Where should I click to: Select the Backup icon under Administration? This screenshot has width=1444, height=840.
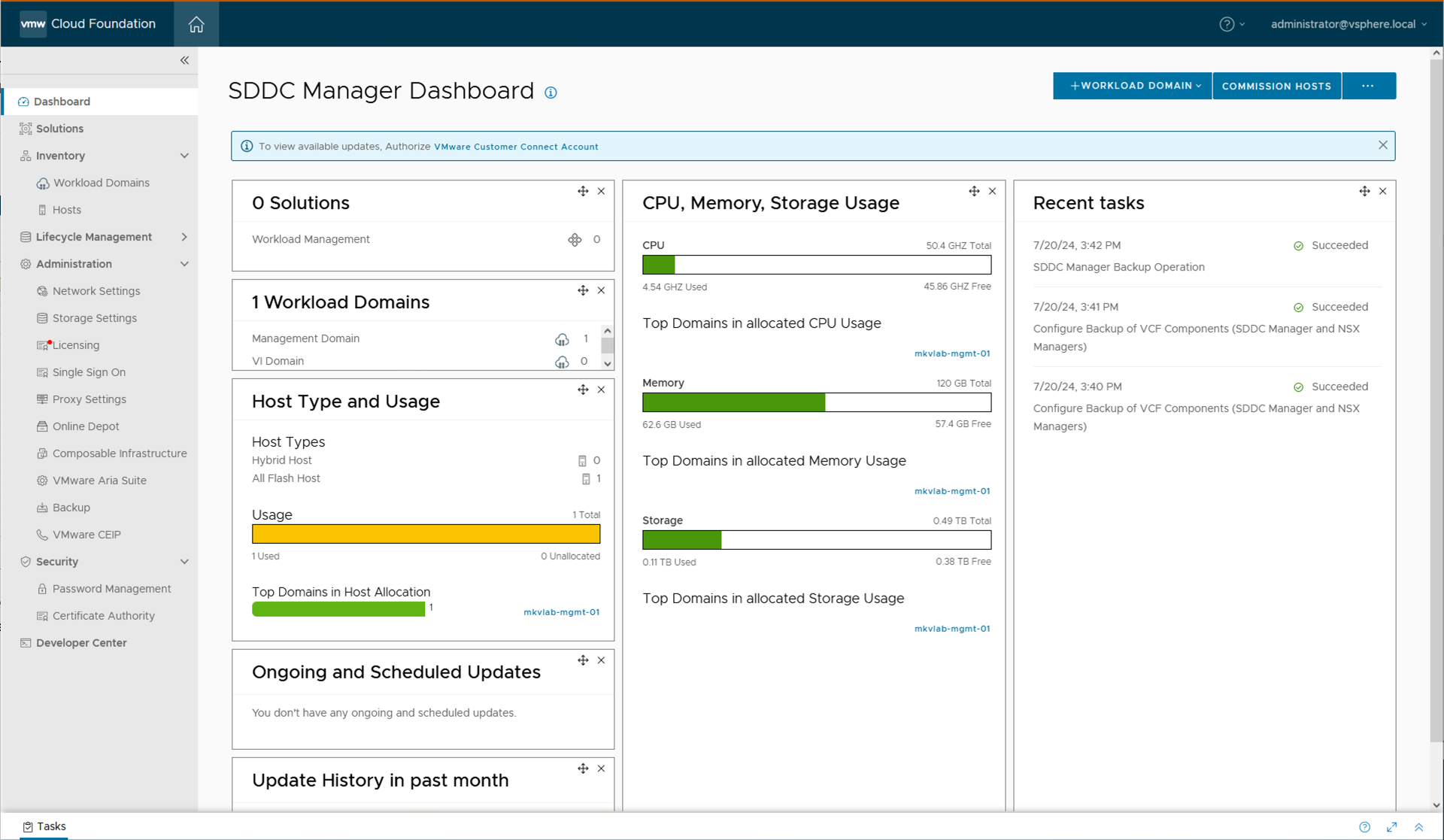(x=41, y=508)
